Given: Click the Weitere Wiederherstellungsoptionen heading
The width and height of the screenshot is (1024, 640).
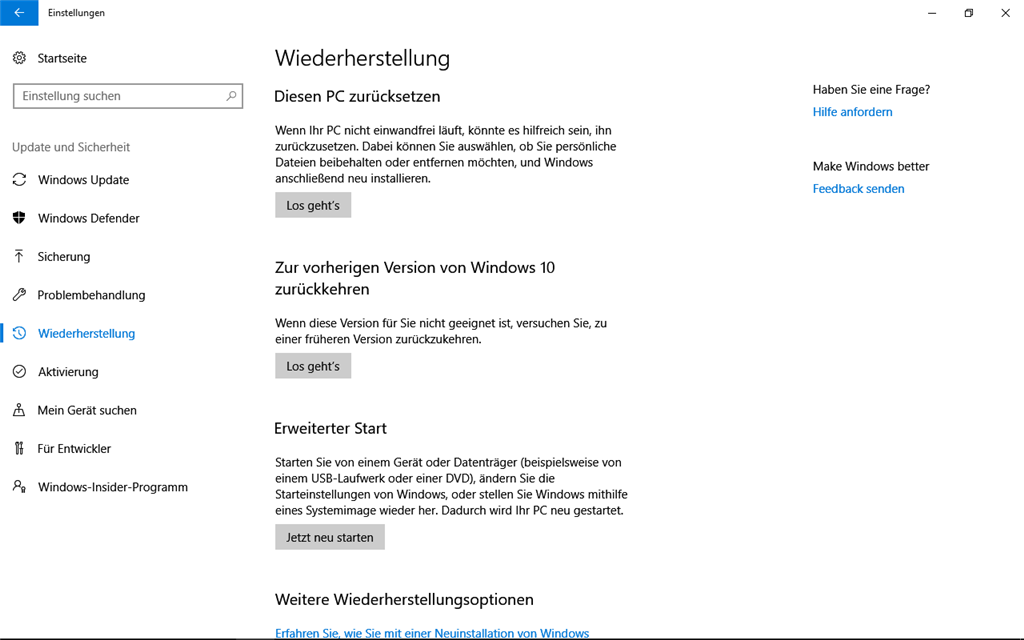Looking at the screenshot, I should 404,600.
